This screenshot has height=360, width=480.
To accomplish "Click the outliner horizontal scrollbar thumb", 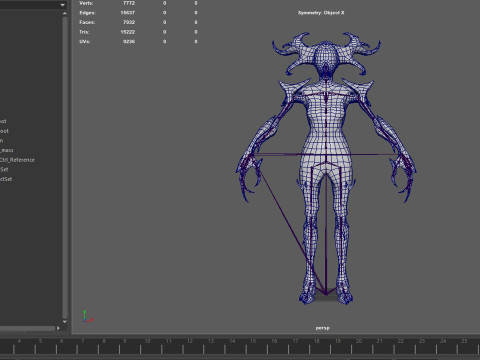I will click(27, 328).
